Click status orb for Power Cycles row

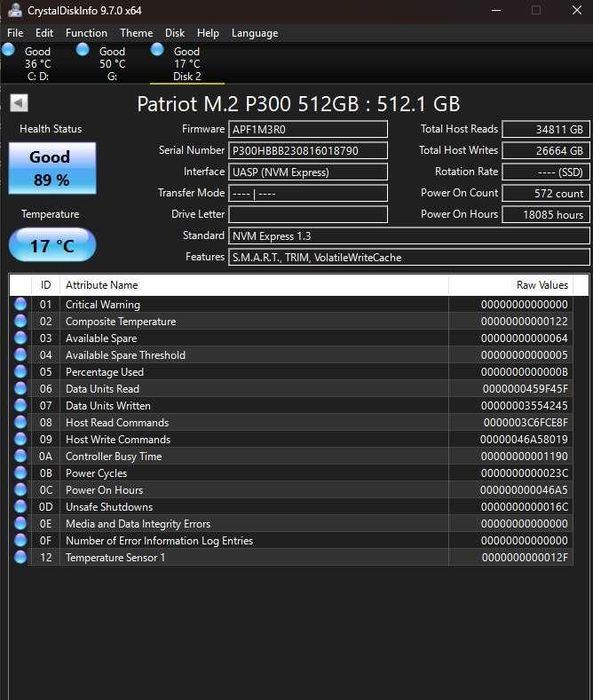pos(21,473)
